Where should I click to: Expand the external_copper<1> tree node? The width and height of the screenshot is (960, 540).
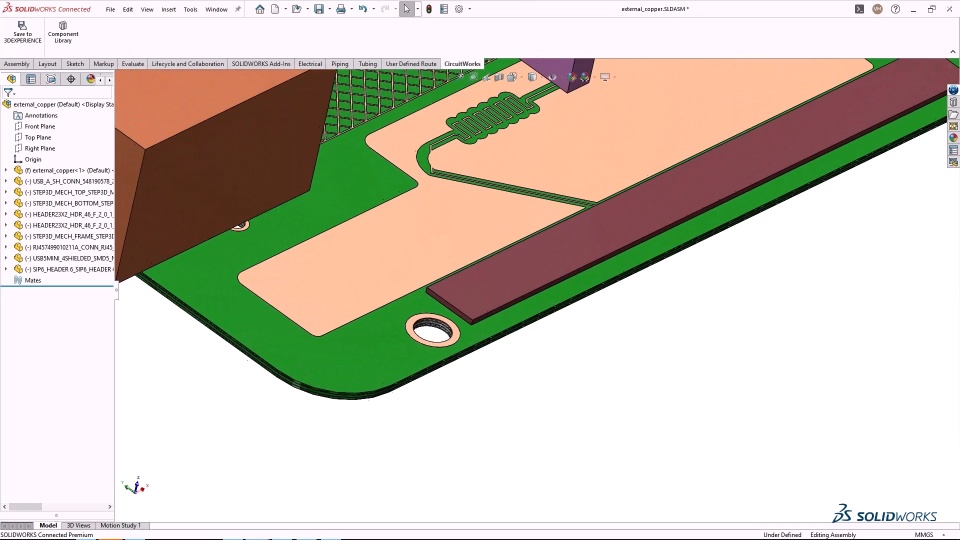(6, 170)
